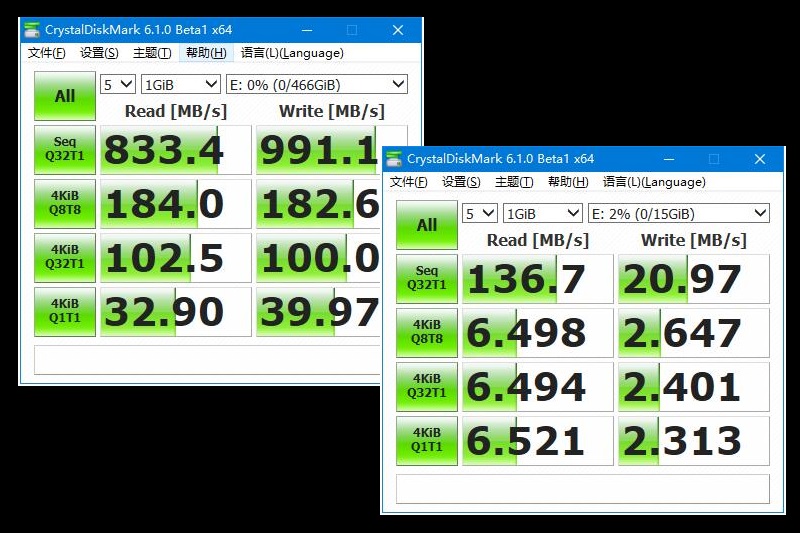The width and height of the screenshot is (800, 533).
Task: Start the 4KiB Q1T1 test in the left window
Action: point(65,312)
